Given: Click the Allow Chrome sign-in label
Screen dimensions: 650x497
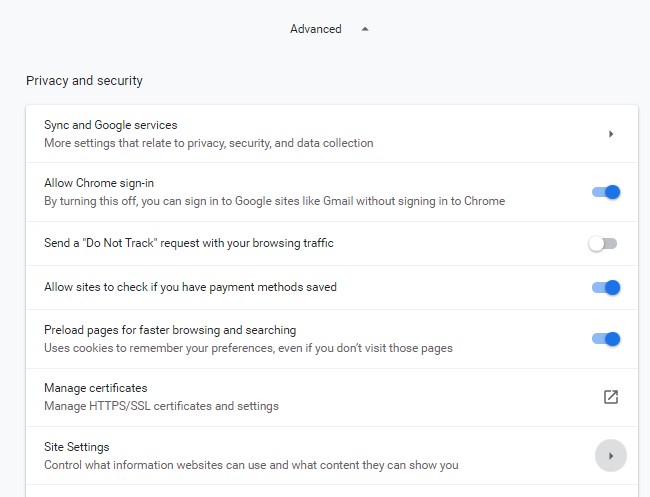Looking at the screenshot, I should pyautogui.click(x=99, y=183).
